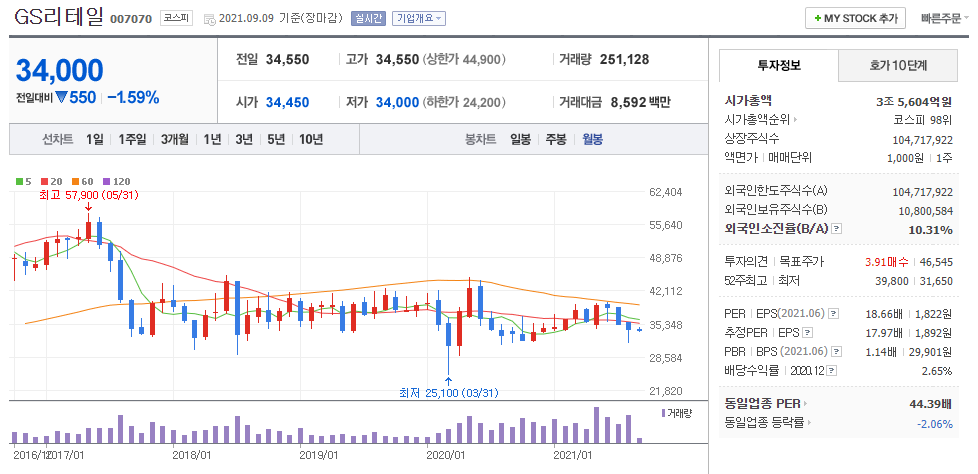978x474 pixels.
Task: Select the 5년 line chart period
Action: click(276, 139)
